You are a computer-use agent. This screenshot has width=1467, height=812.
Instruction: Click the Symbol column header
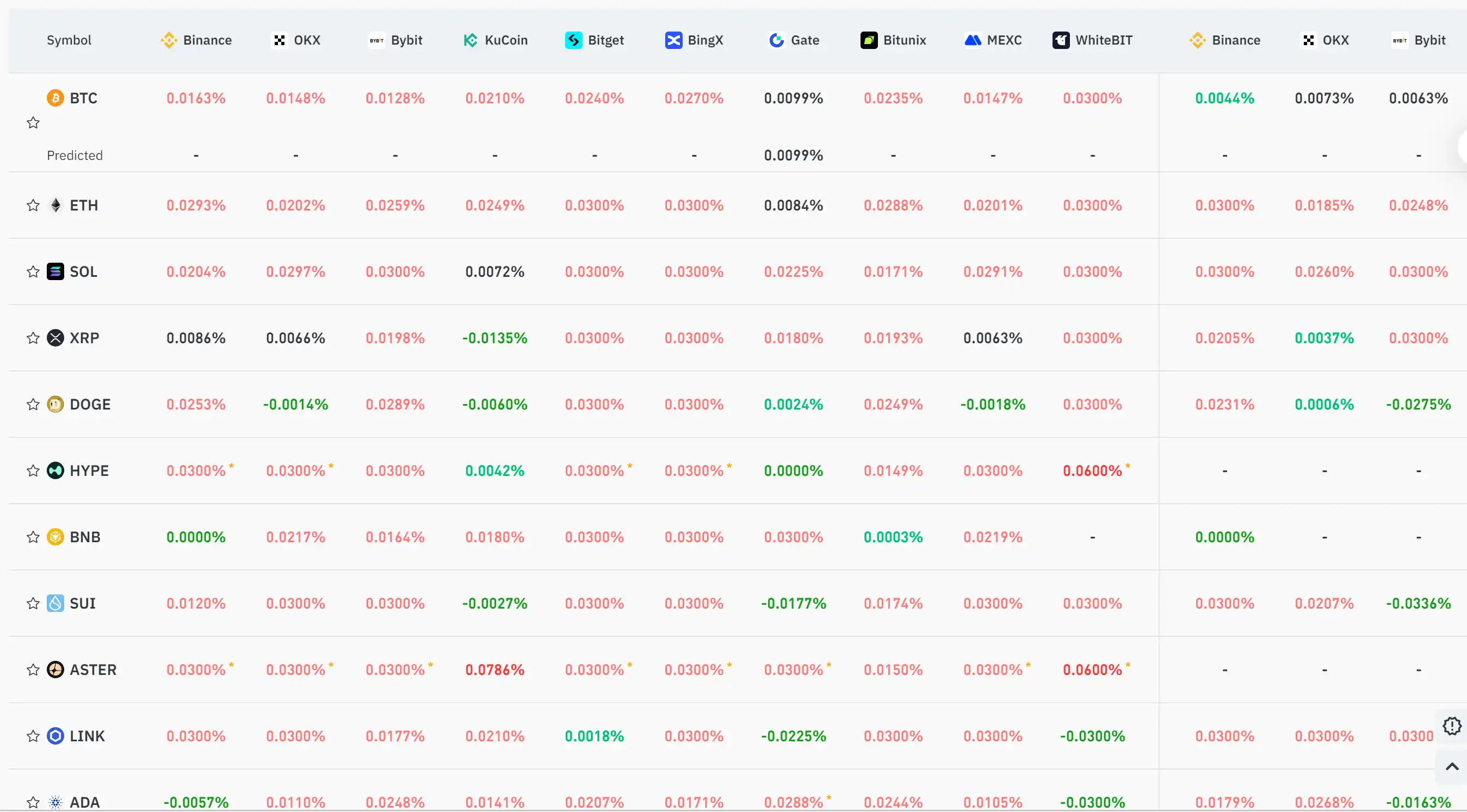point(69,40)
